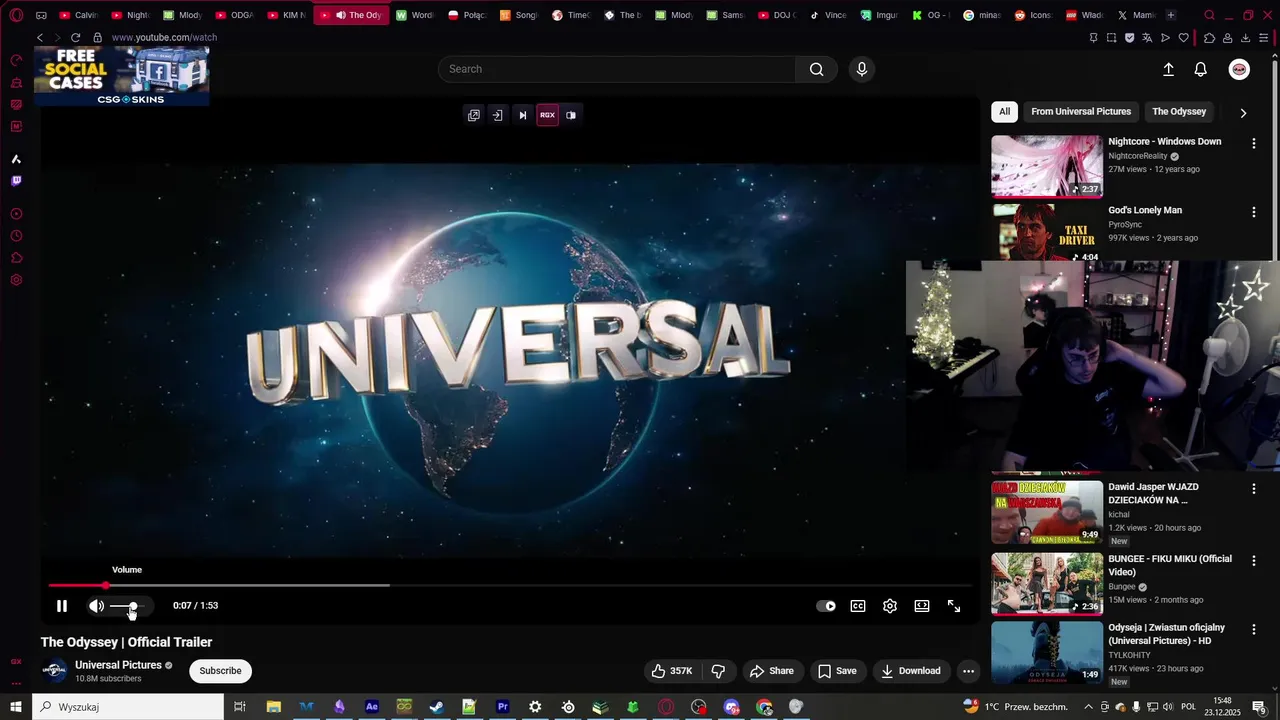The image size is (1280, 720).
Task: Download the video
Action: [x=911, y=671]
